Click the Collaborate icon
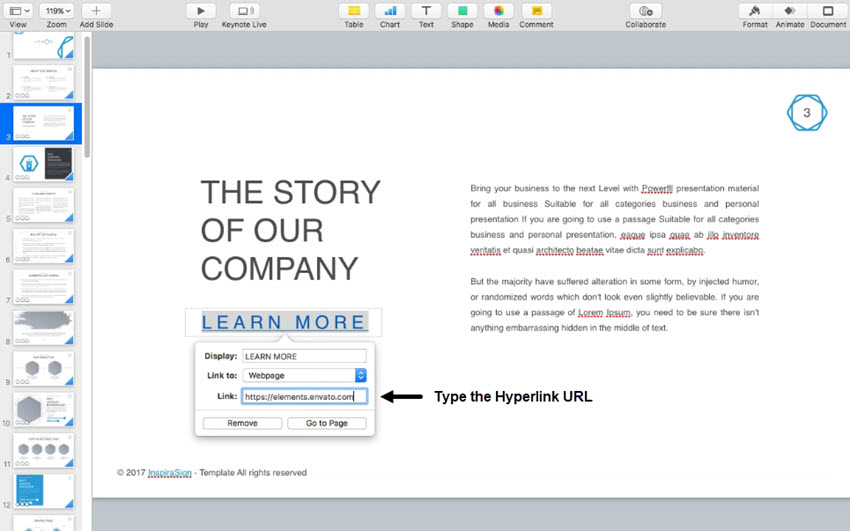Viewport: 850px width, 531px height. pos(645,10)
